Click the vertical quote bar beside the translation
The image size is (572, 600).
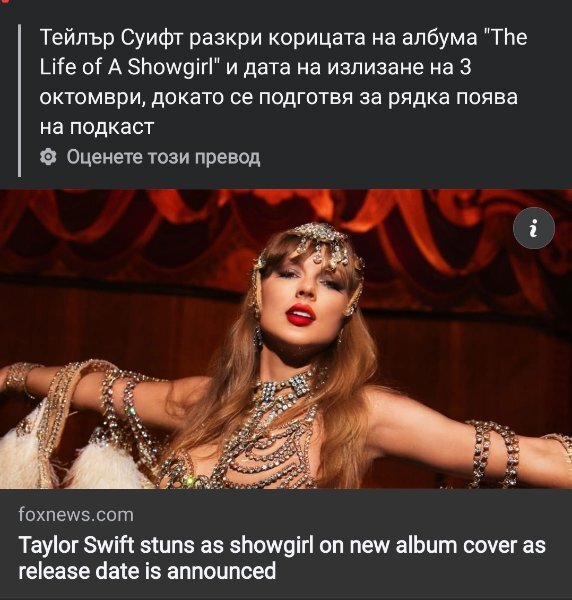tap(20, 101)
